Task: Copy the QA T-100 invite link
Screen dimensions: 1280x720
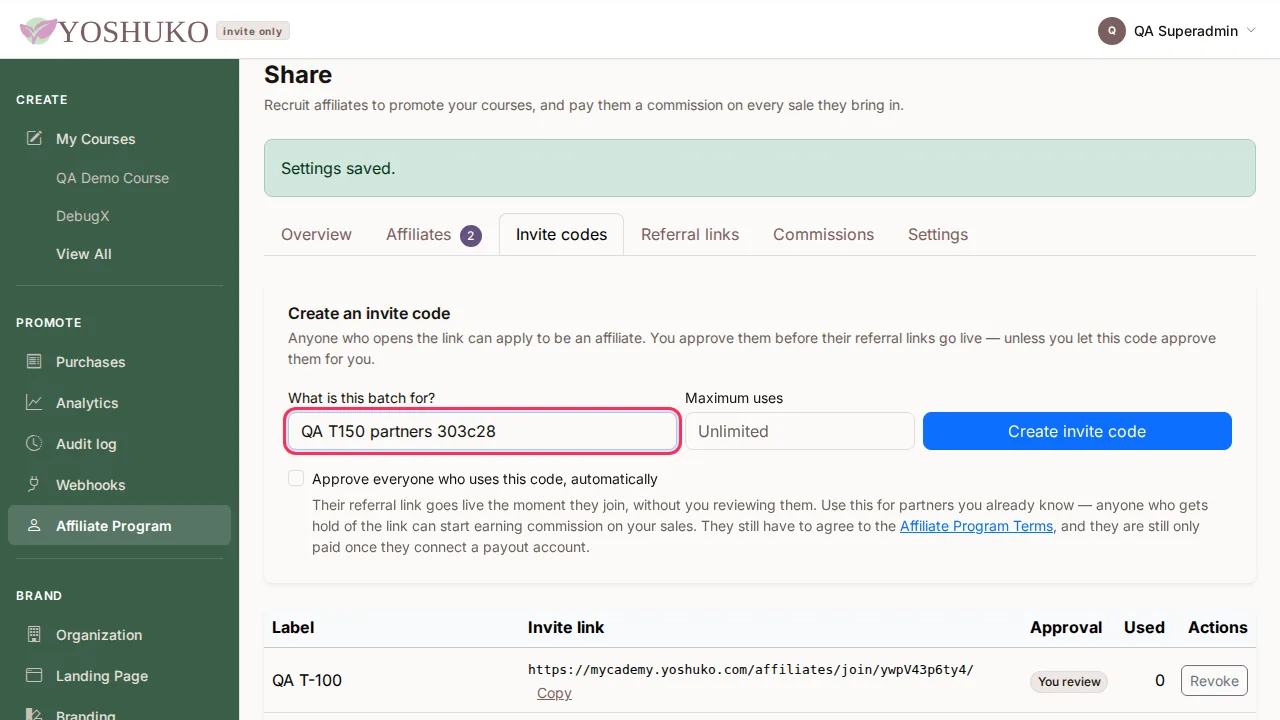Action: point(554,693)
